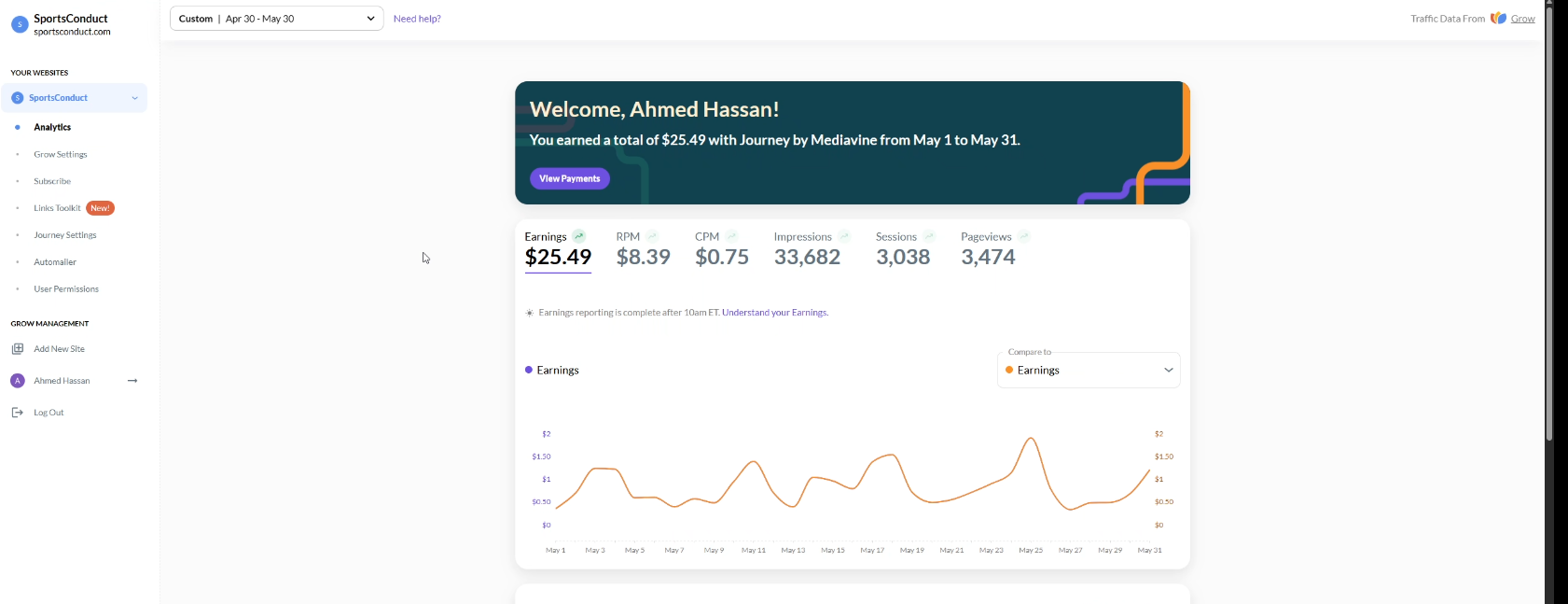The height and width of the screenshot is (604, 1568).
Task: Click the May 1 x-axis label
Action: point(556,551)
